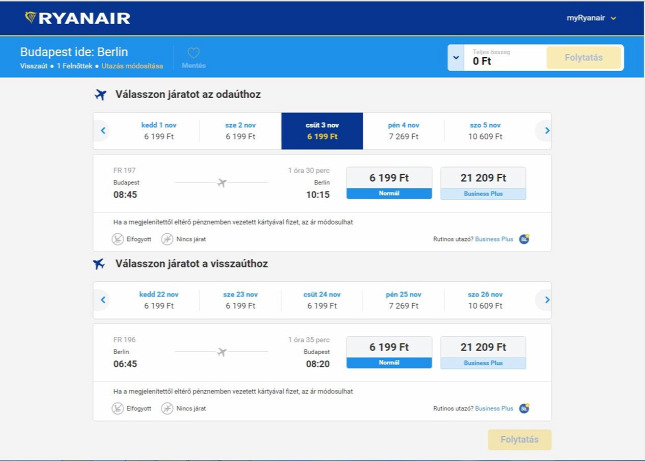Select Business Plus fare for return FR 196
645x461 pixels.
point(483,352)
